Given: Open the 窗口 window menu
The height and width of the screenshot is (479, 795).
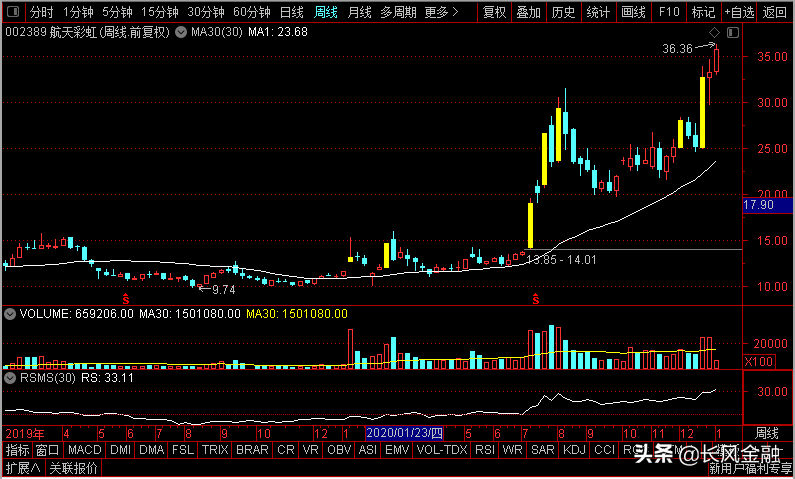Looking at the screenshot, I should (x=49, y=450).
